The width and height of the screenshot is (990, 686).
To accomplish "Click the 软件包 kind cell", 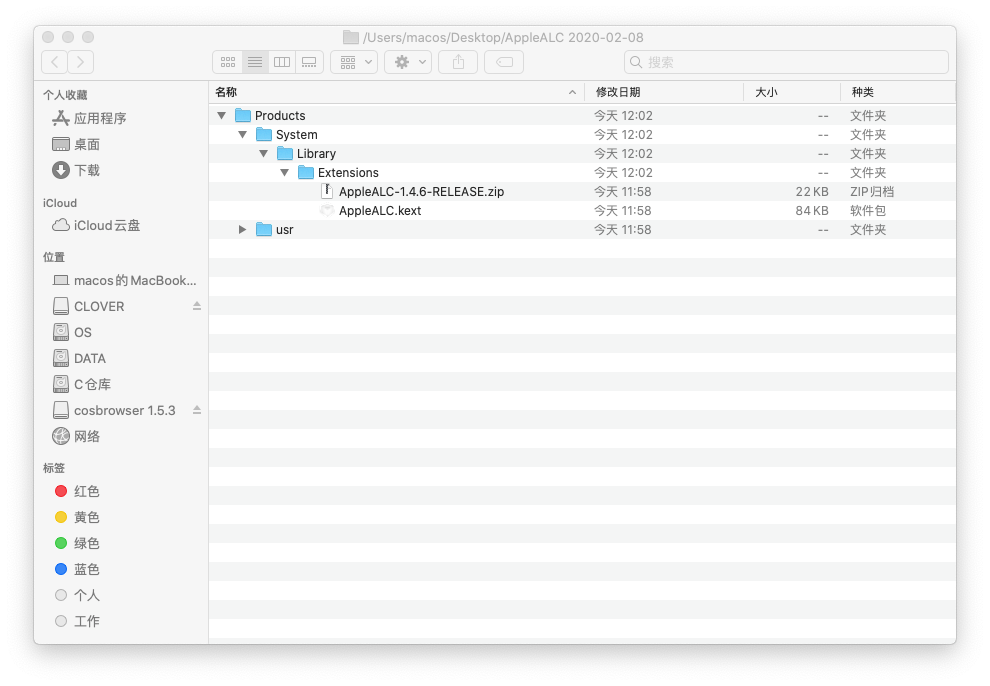I will point(868,211).
